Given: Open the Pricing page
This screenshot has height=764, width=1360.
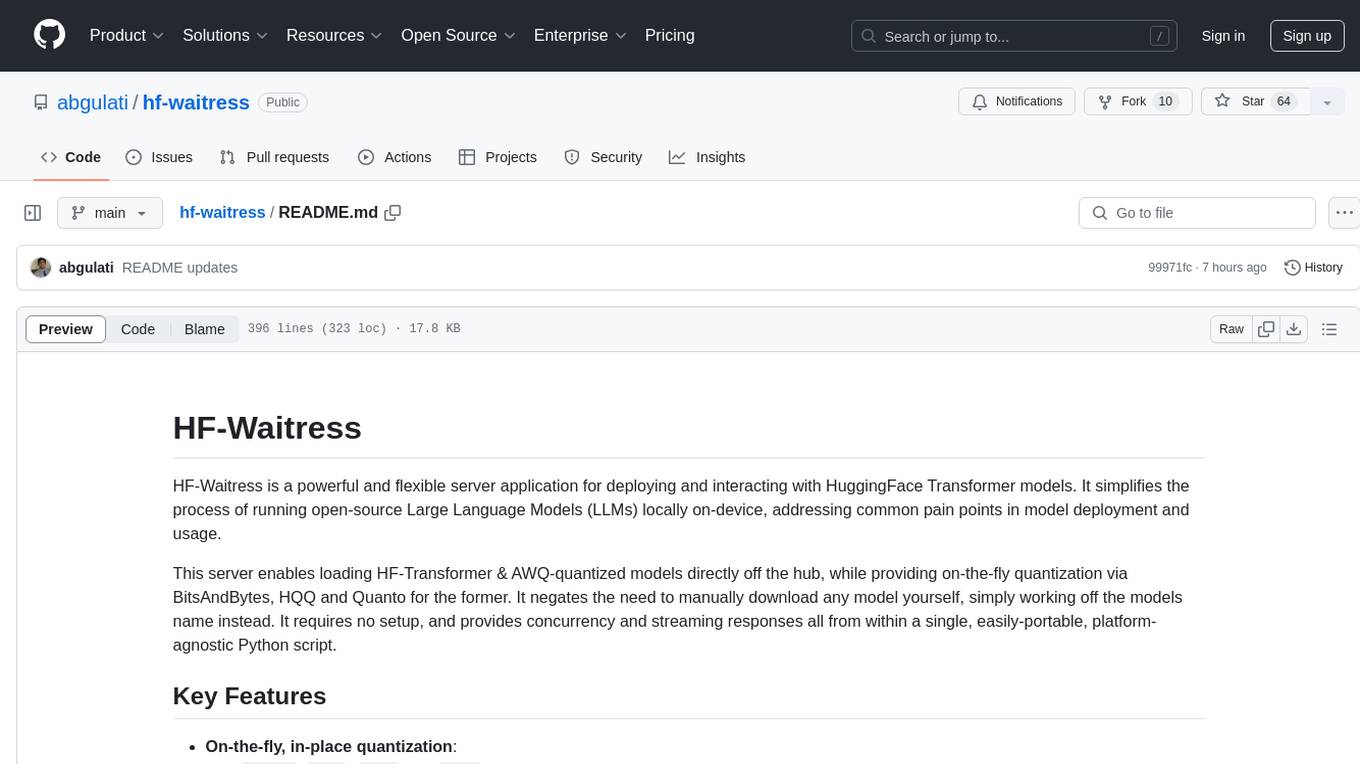Looking at the screenshot, I should 670,35.
